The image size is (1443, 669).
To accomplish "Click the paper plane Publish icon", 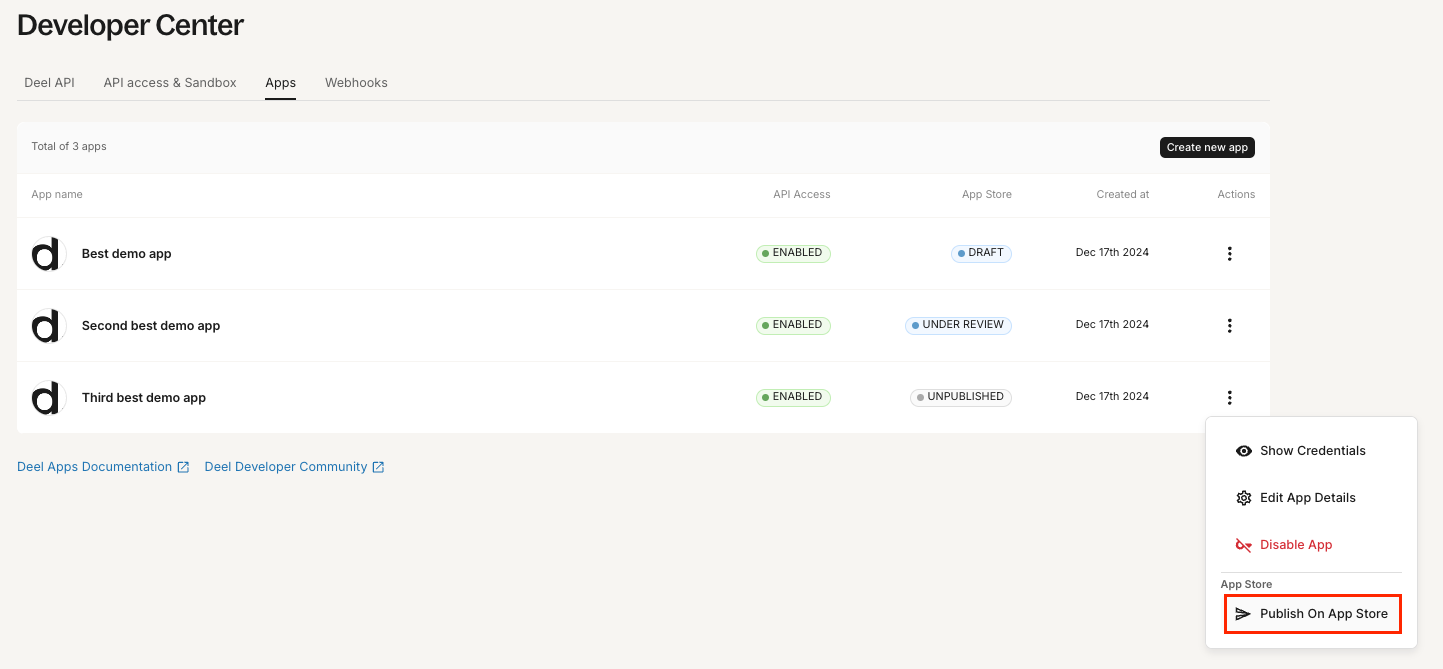I will 1243,614.
